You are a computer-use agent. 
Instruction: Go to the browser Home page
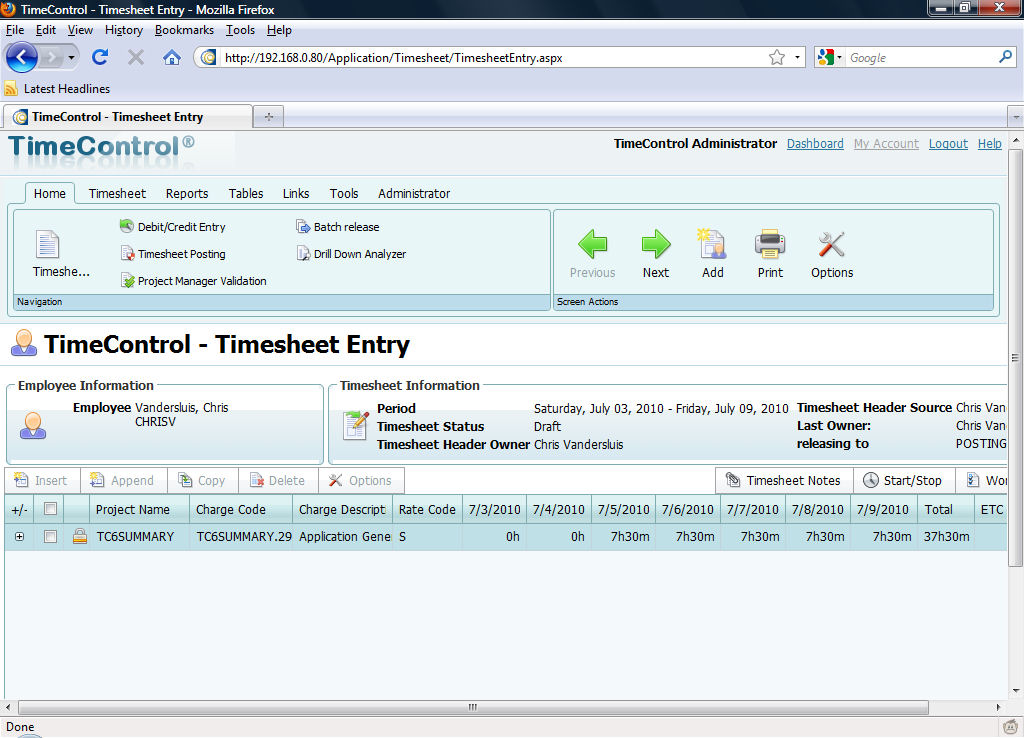172,57
